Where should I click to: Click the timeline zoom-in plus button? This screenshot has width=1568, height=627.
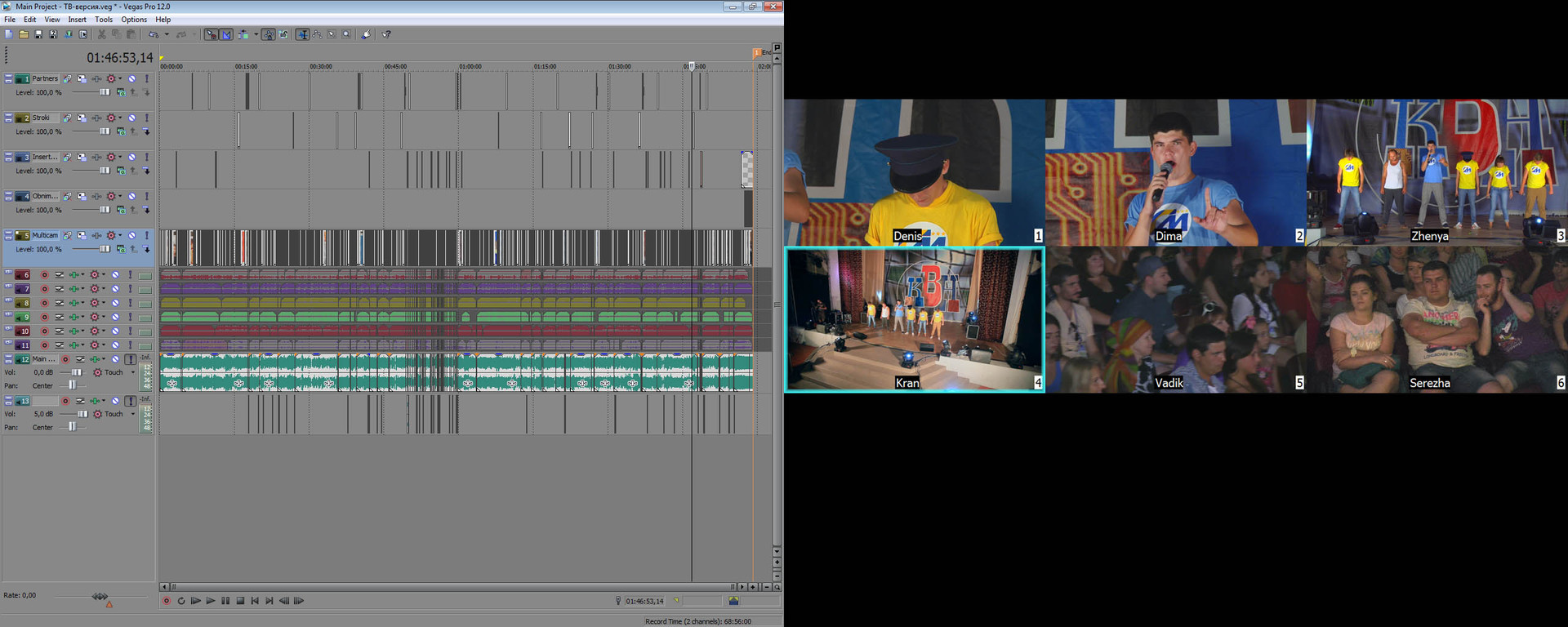[752, 587]
